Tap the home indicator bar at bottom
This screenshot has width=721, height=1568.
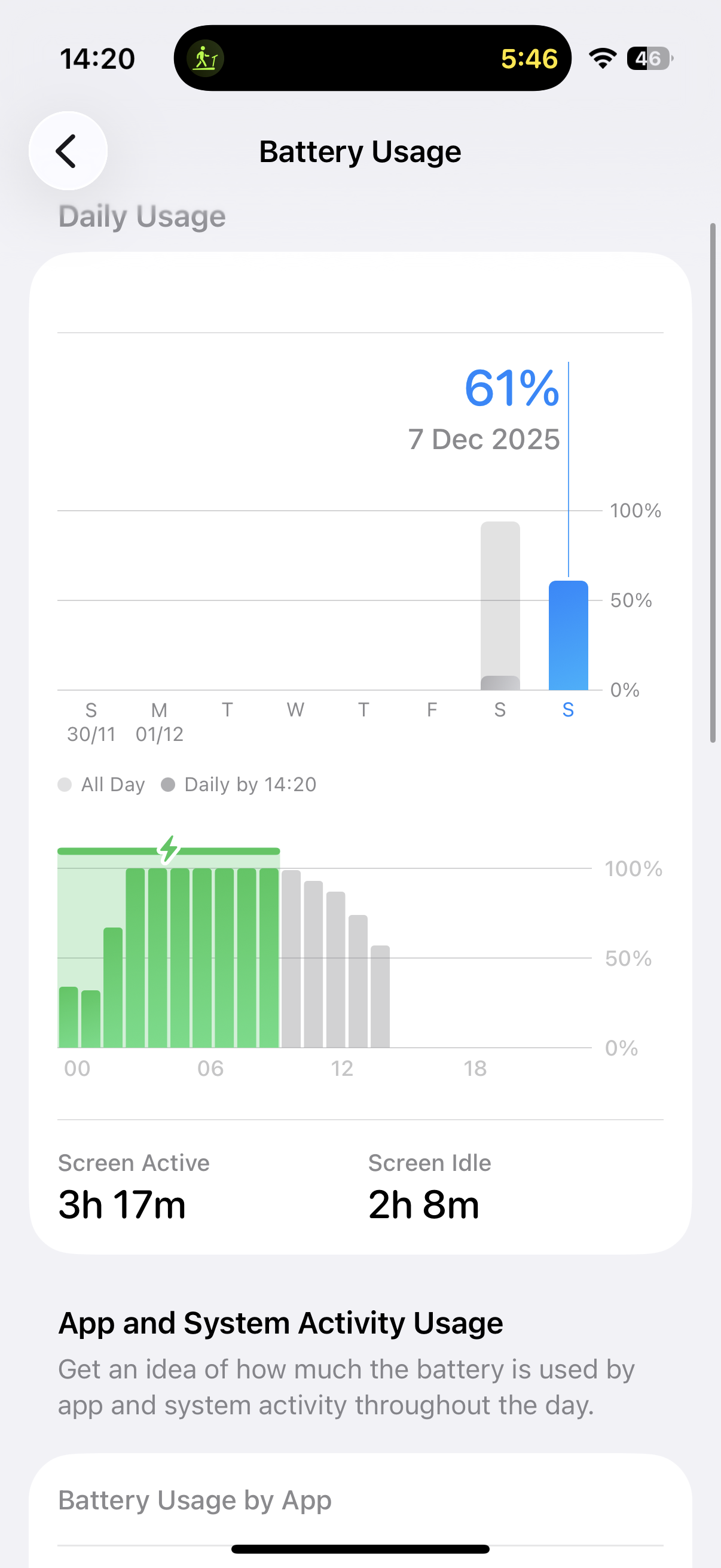click(360, 1549)
